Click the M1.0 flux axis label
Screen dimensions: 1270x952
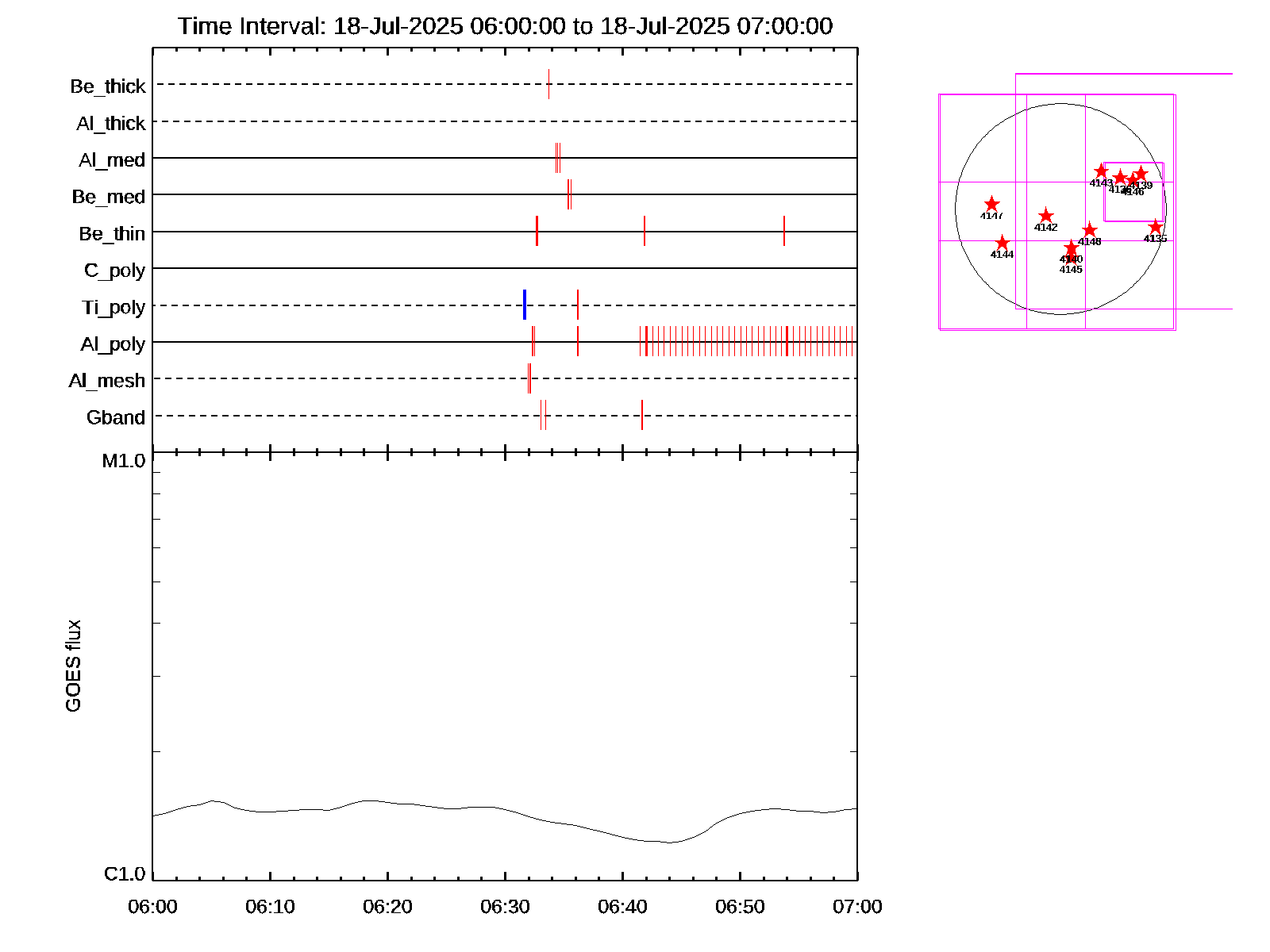(124, 461)
